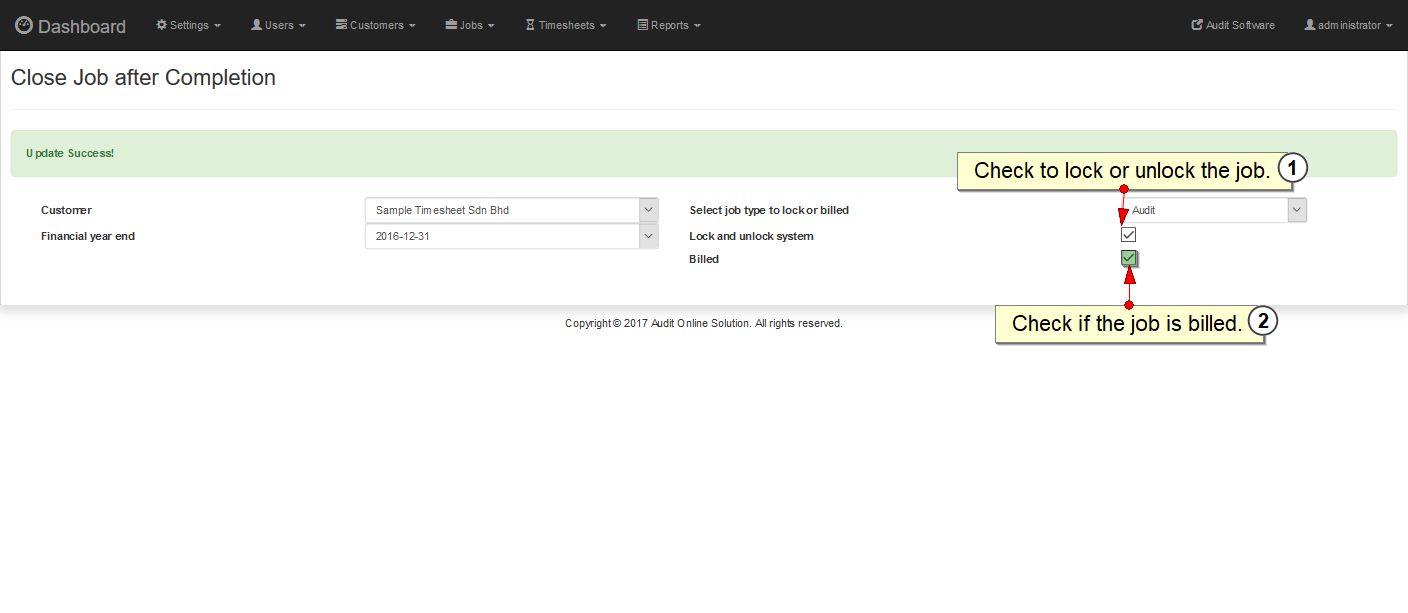The height and width of the screenshot is (613, 1408).
Task: Click the Dashboard brand link
Action: click(81, 27)
